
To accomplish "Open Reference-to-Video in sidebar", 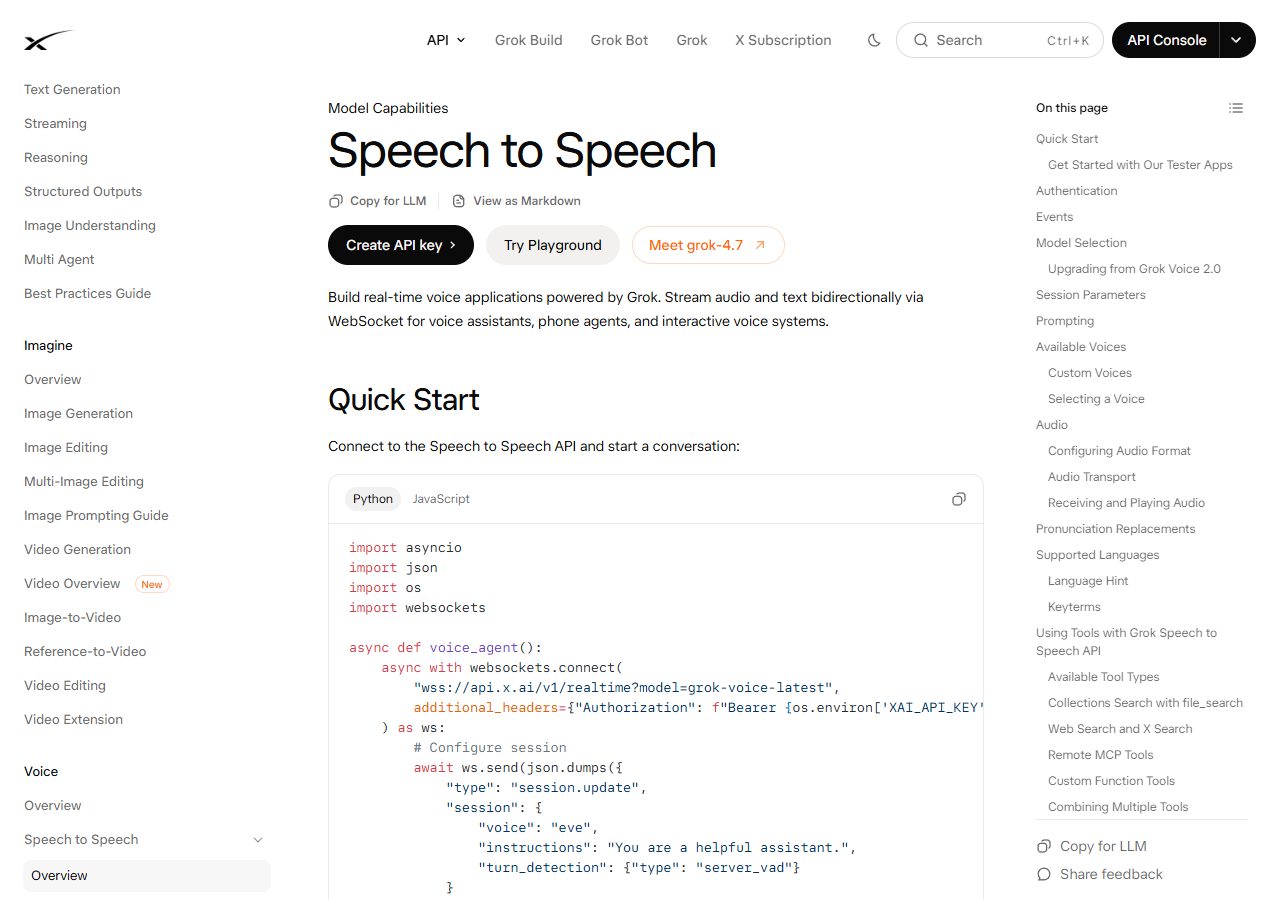I will click(x=85, y=651).
